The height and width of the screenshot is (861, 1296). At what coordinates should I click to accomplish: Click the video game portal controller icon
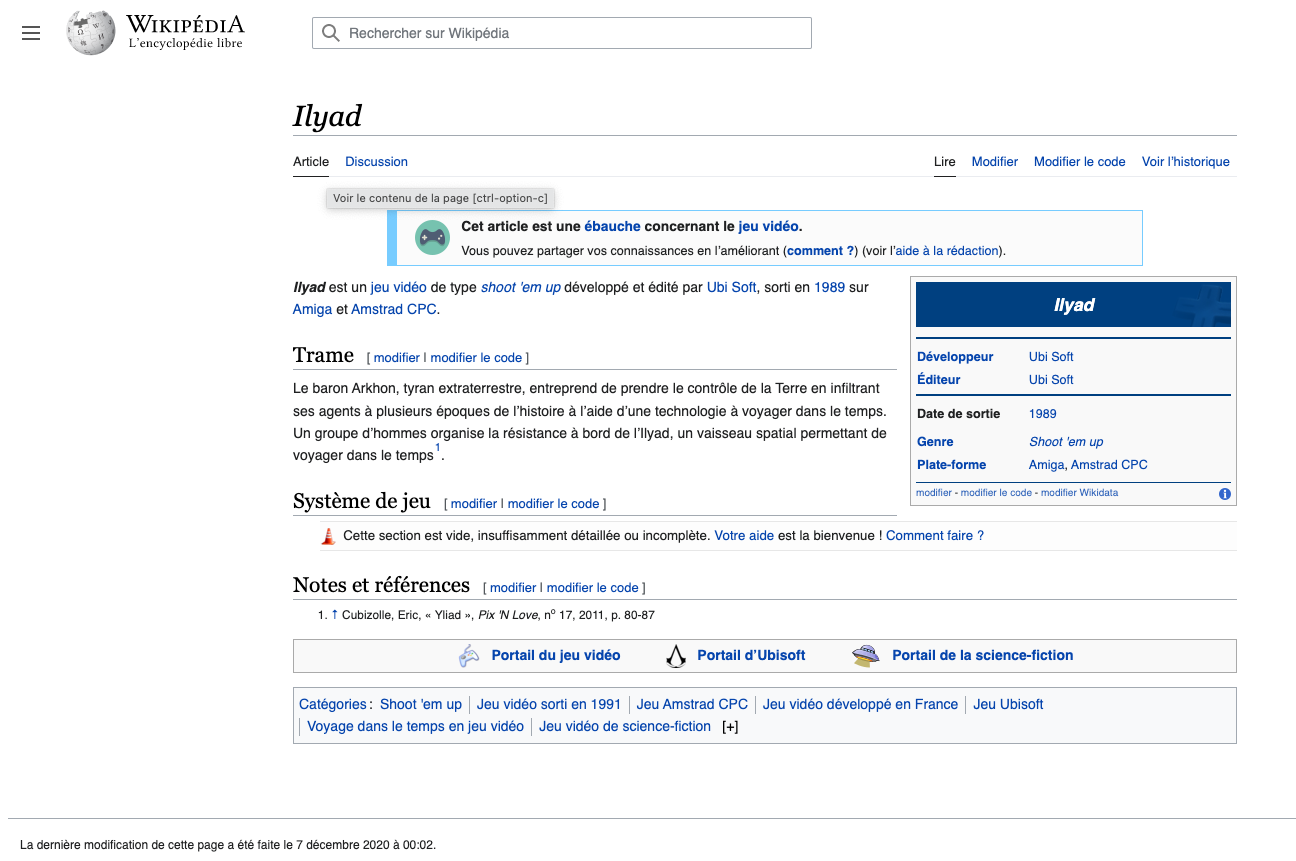(469, 656)
